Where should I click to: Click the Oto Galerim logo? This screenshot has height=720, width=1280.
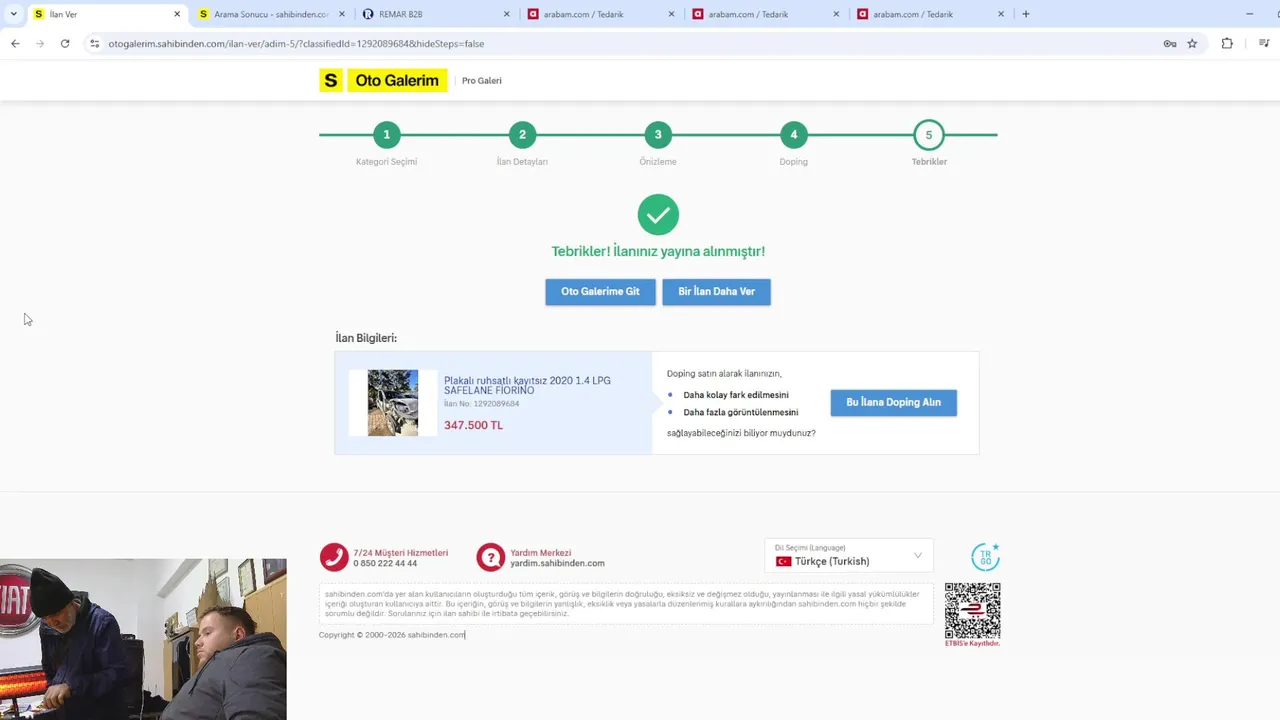(x=383, y=80)
